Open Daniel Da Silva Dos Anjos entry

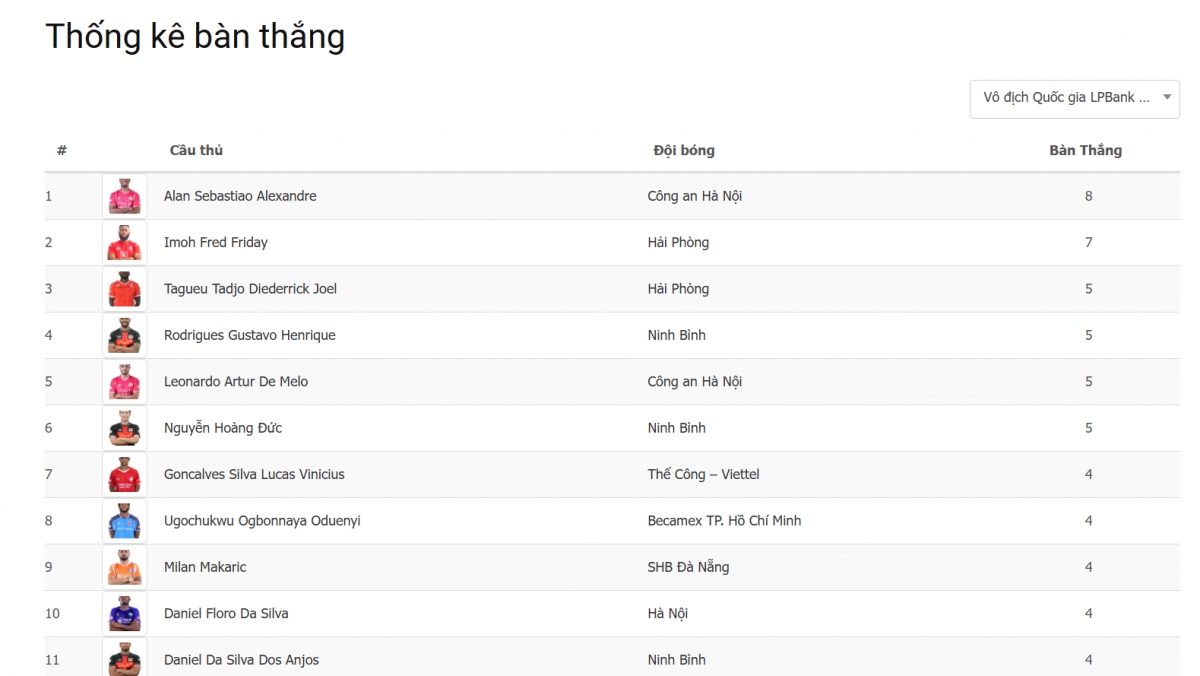click(x=241, y=660)
